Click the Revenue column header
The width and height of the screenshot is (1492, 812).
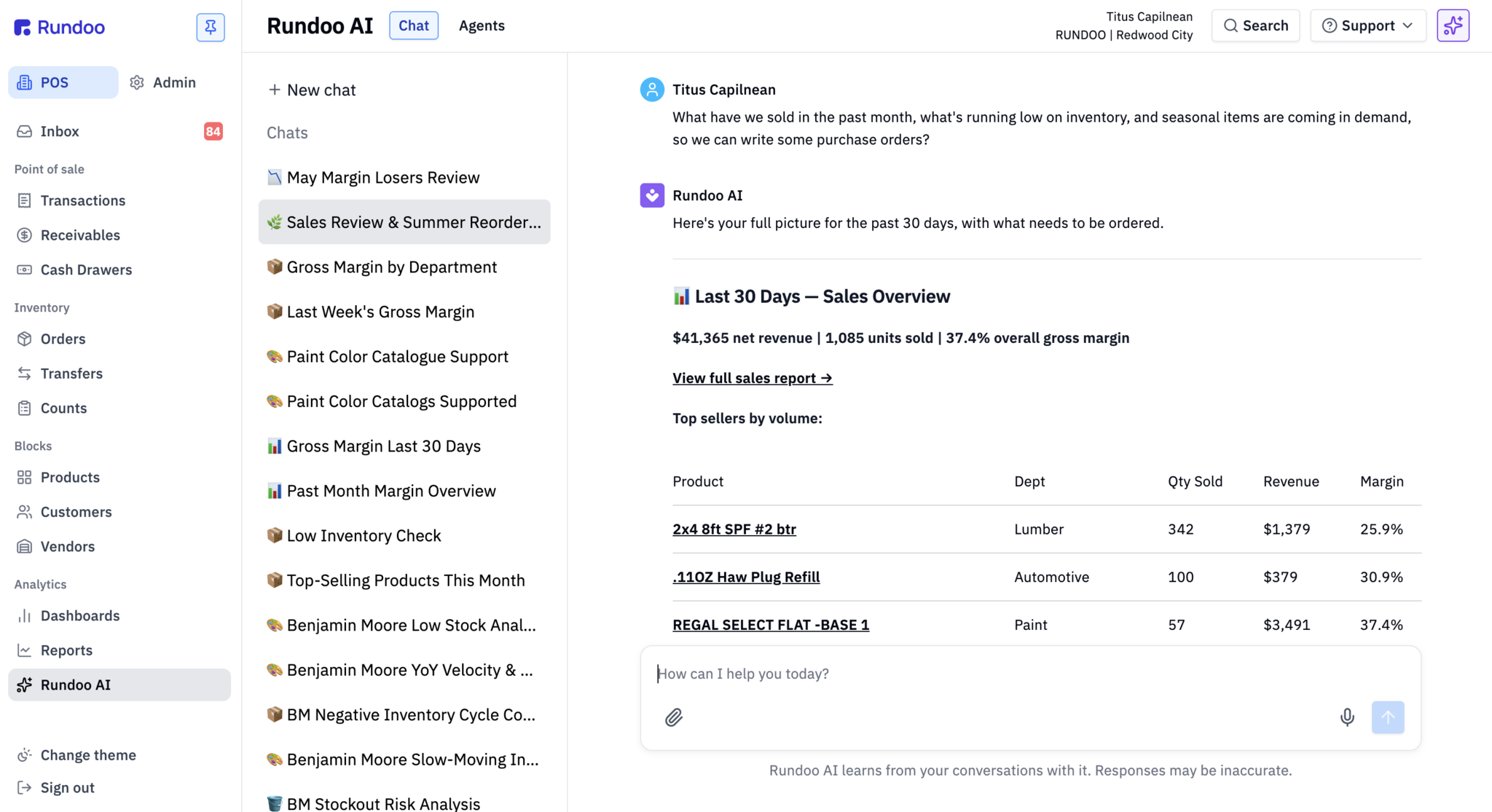click(1291, 481)
